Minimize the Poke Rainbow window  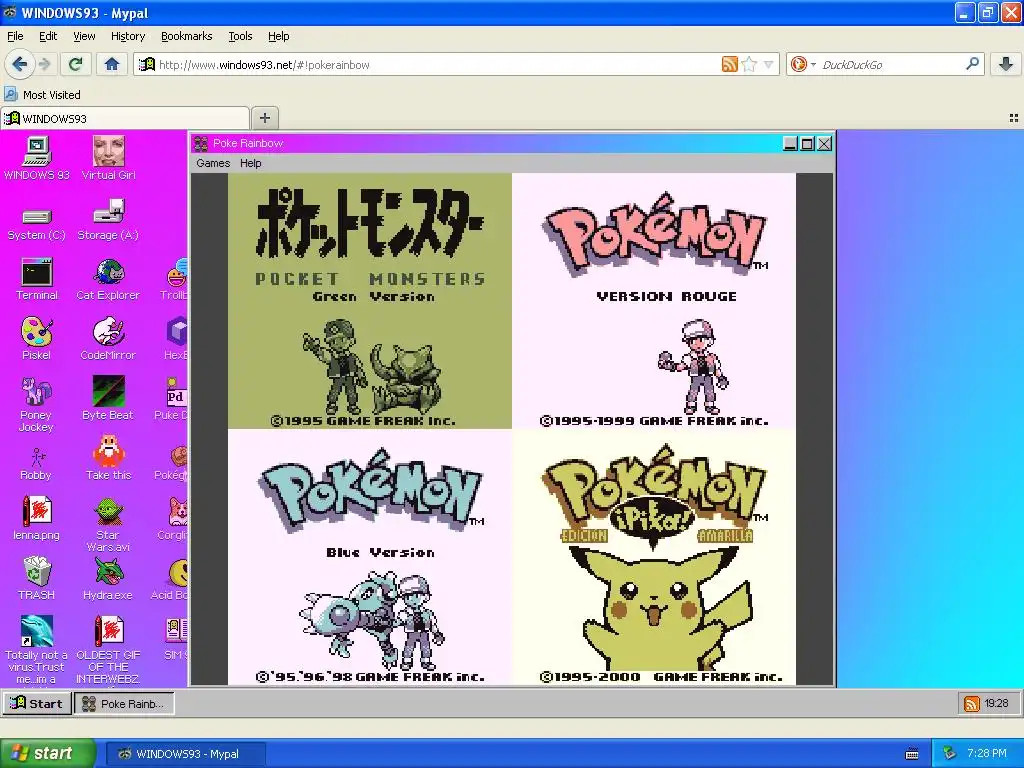tap(790, 144)
